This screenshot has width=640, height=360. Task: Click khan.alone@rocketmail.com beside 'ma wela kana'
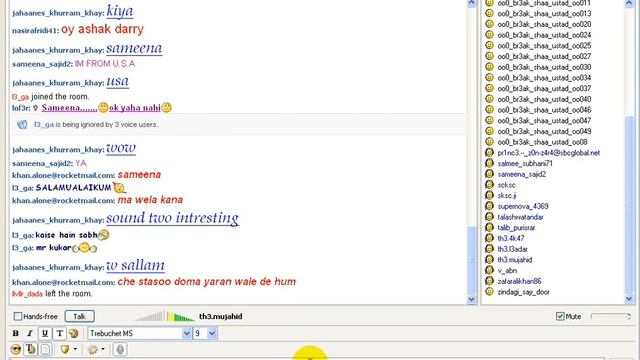coord(63,200)
